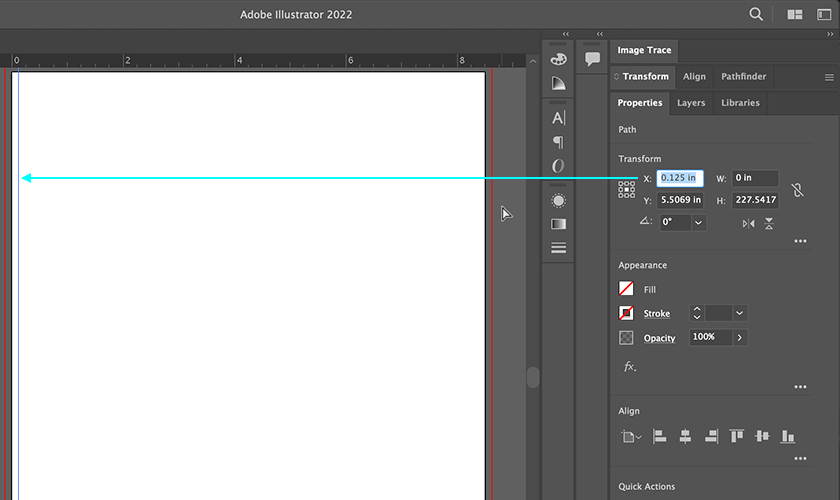This screenshot has width=840, height=500.
Task: Align objects to horizontal left
Action: coord(659,436)
